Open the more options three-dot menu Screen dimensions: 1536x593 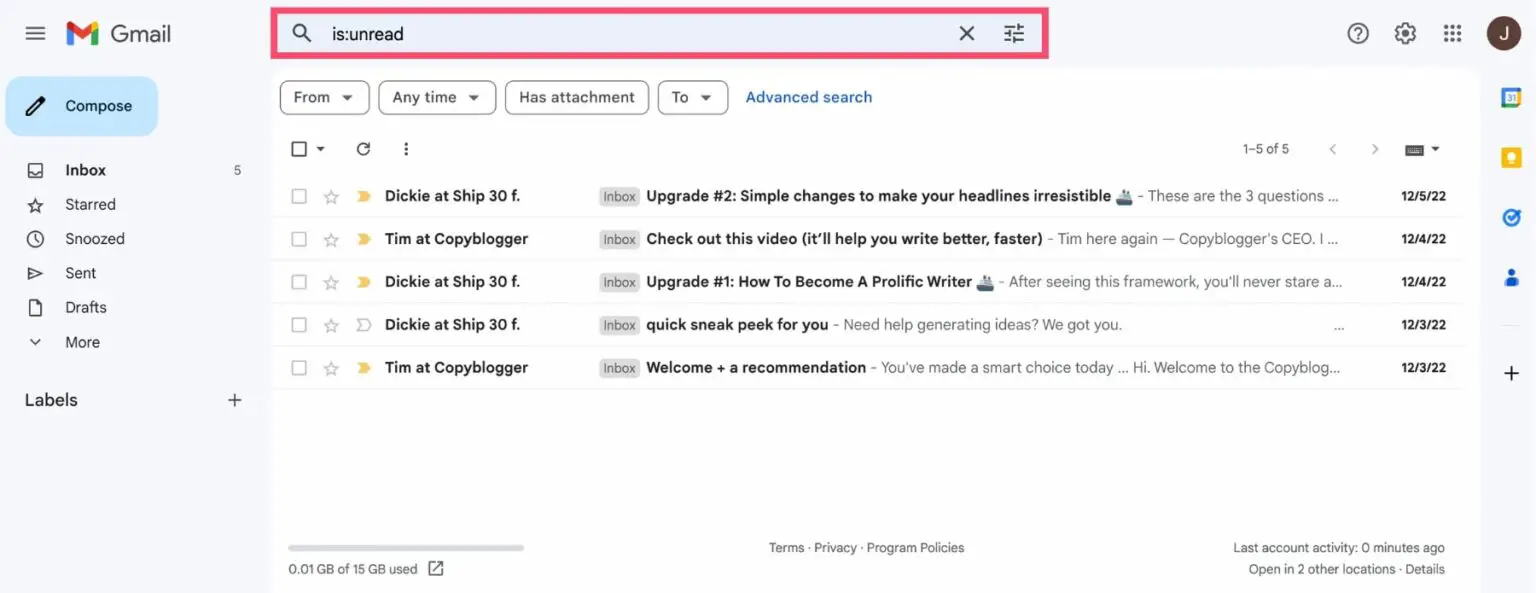coord(406,148)
